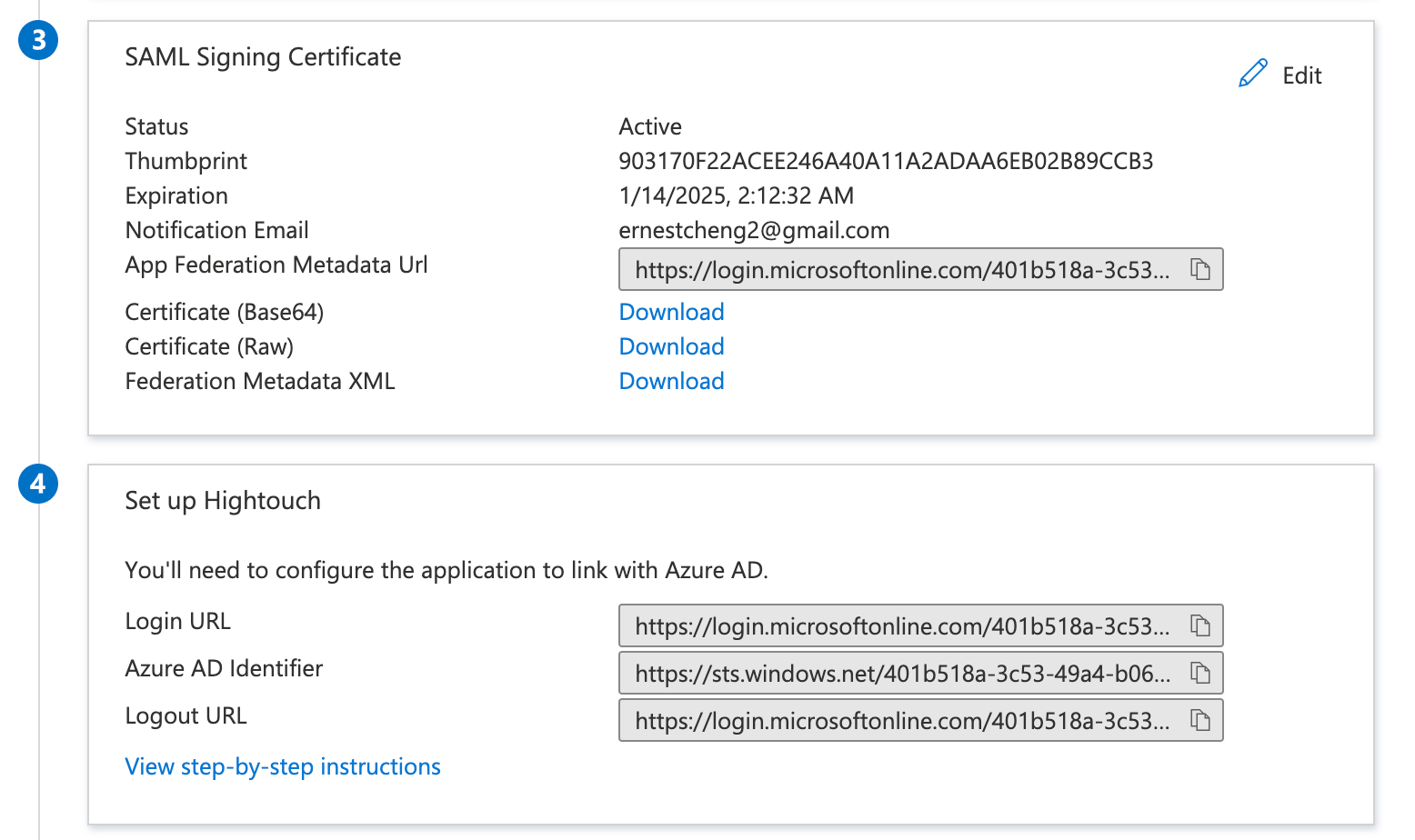Click the Logout URL label

[x=186, y=715]
